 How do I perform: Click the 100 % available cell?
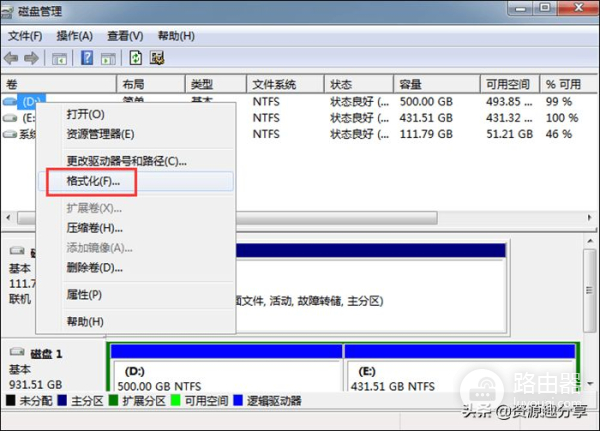point(562,118)
